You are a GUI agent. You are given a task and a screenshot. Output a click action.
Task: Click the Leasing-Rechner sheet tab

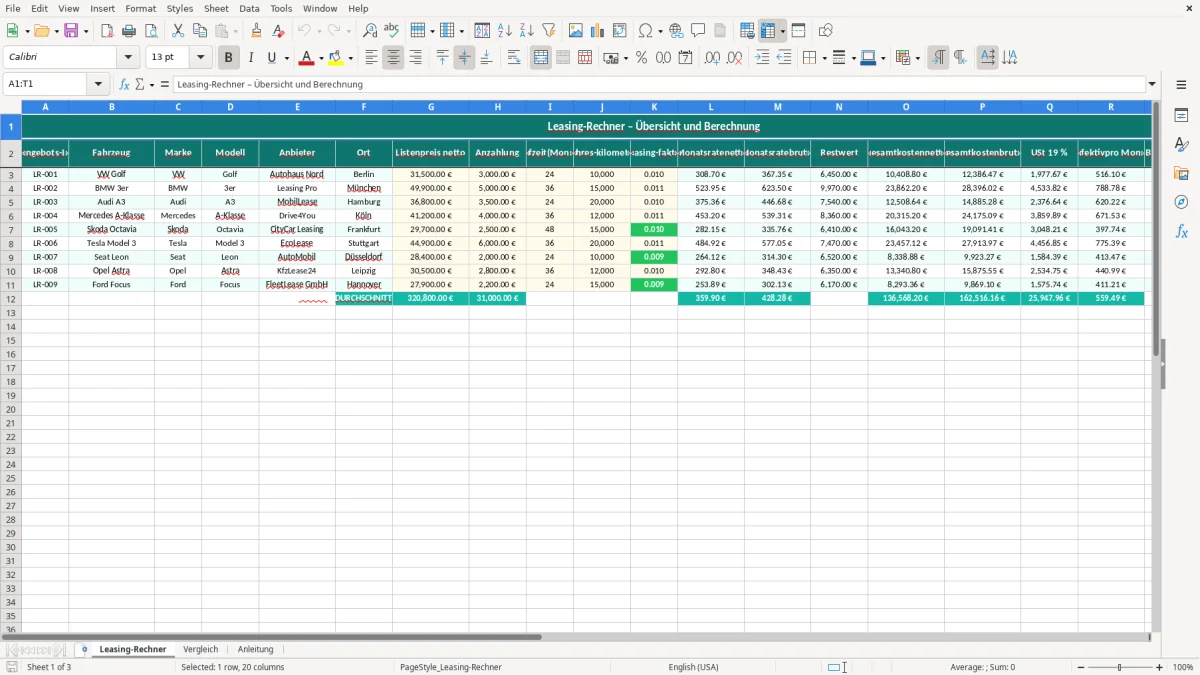[133, 649]
